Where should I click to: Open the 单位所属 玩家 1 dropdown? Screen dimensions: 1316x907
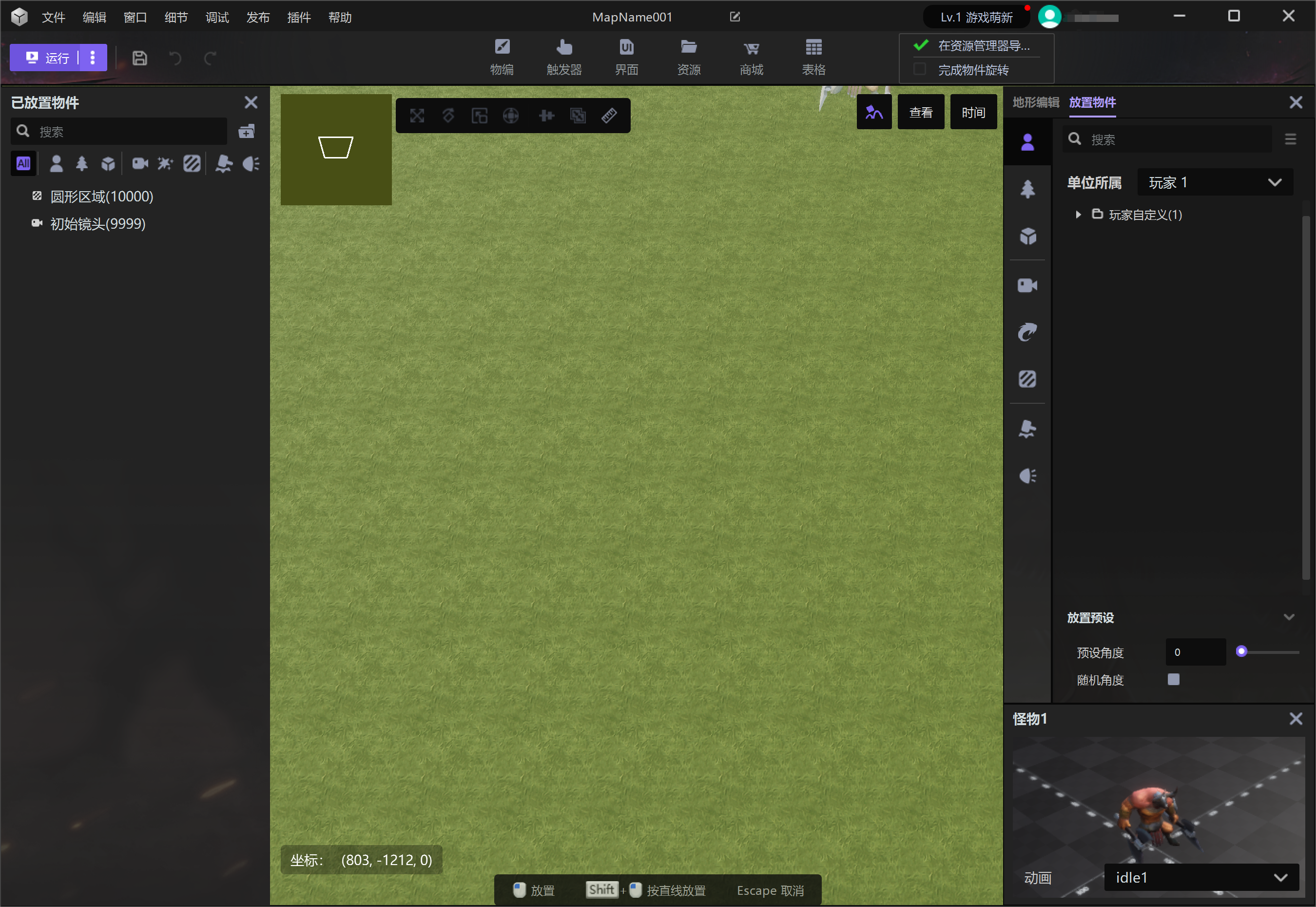(x=1215, y=182)
